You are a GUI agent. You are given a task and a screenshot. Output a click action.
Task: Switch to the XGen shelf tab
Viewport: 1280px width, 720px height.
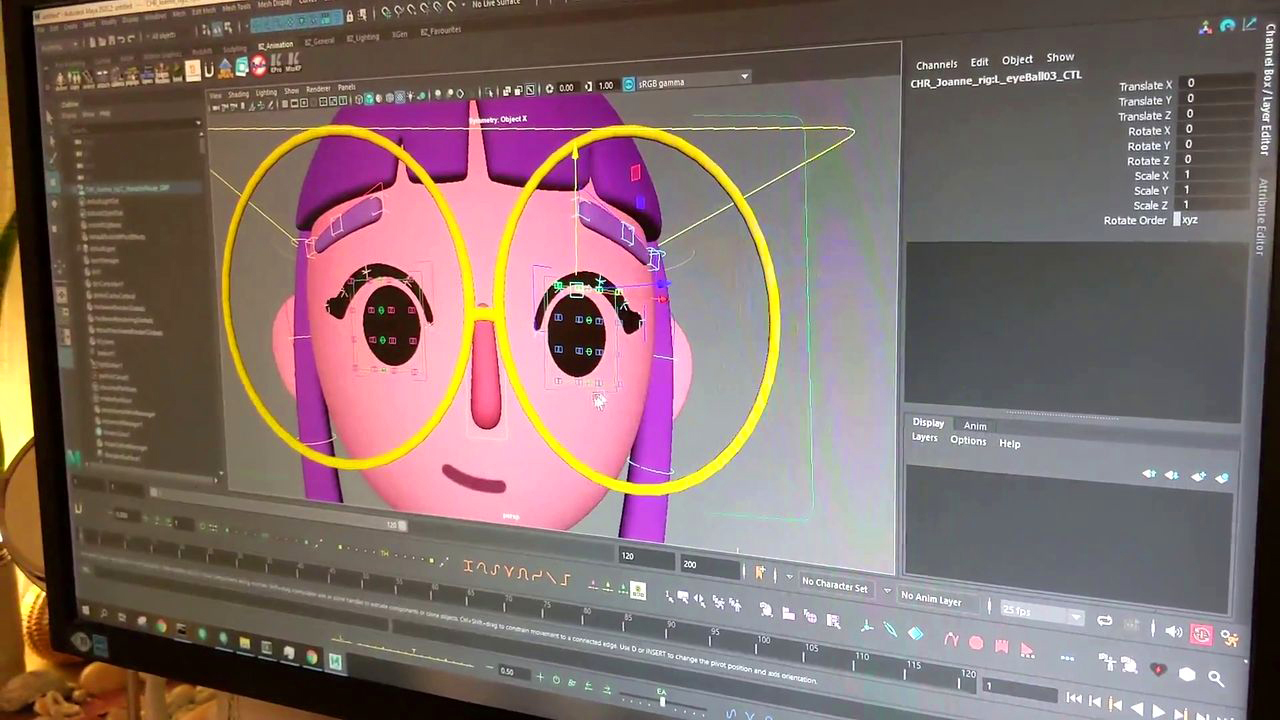(400, 35)
